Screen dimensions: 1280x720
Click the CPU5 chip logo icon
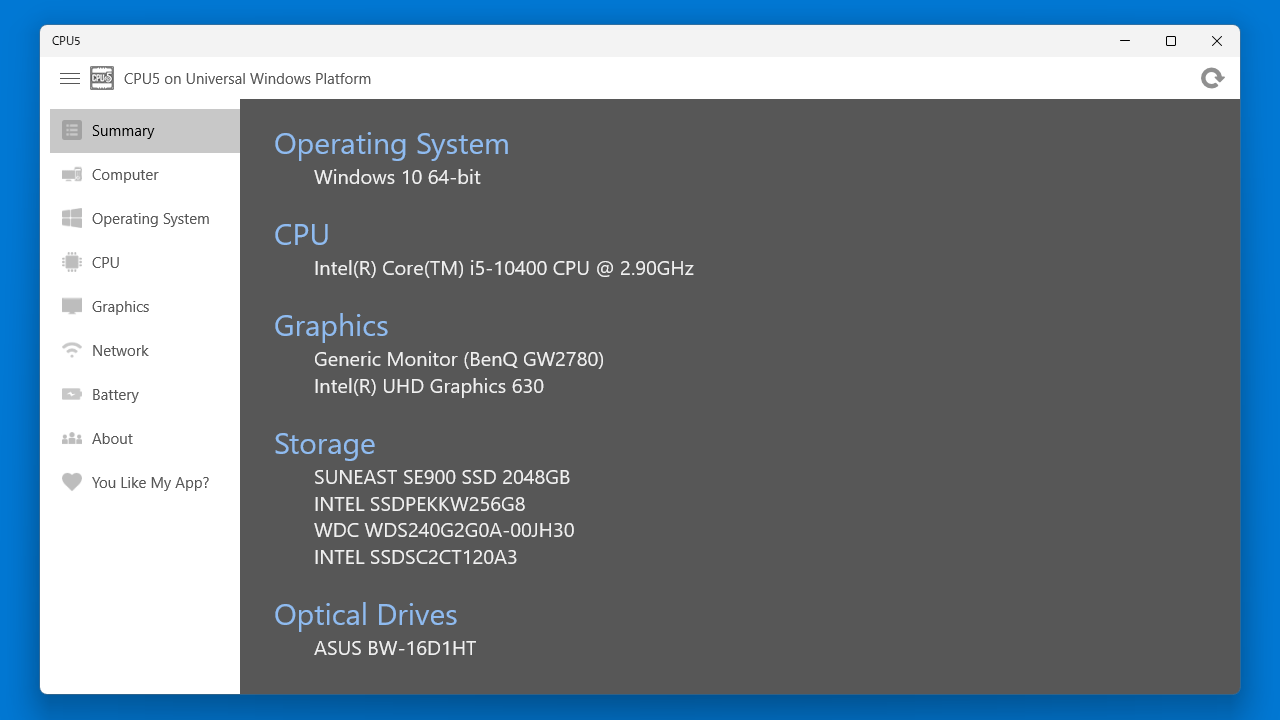click(102, 78)
